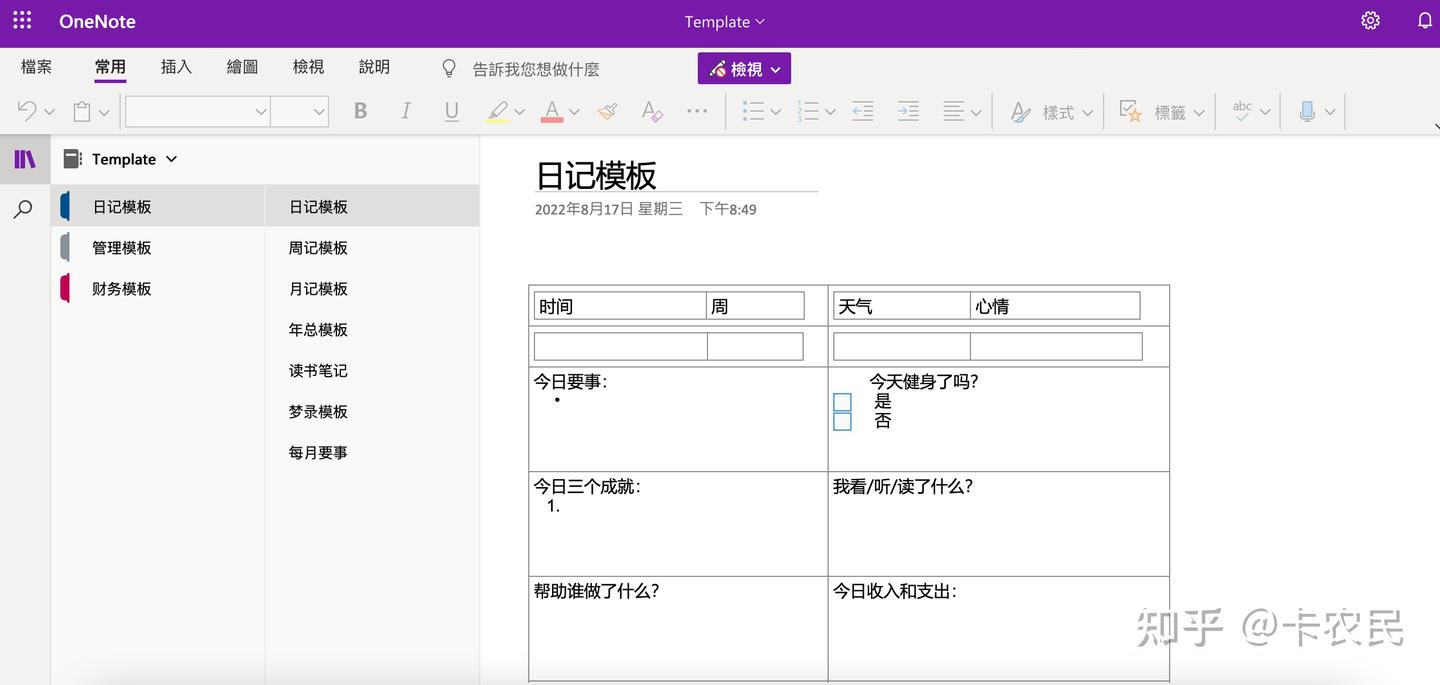The height and width of the screenshot is (685, 1440).
Task: Switch to the 檢視 ribbon tab
Action: click(x=308, y=67)
